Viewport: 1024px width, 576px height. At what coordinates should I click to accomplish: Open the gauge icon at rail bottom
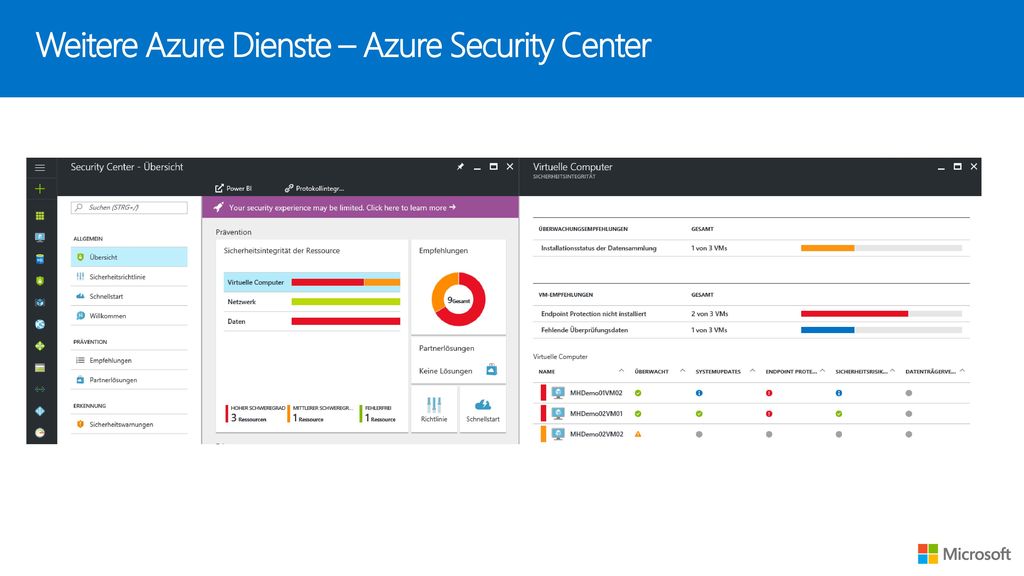(x=40, y=433)
